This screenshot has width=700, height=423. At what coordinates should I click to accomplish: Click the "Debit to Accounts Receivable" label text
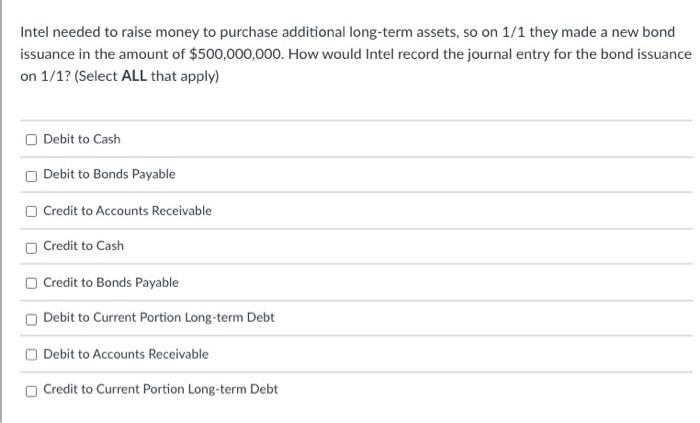(126, 354)
